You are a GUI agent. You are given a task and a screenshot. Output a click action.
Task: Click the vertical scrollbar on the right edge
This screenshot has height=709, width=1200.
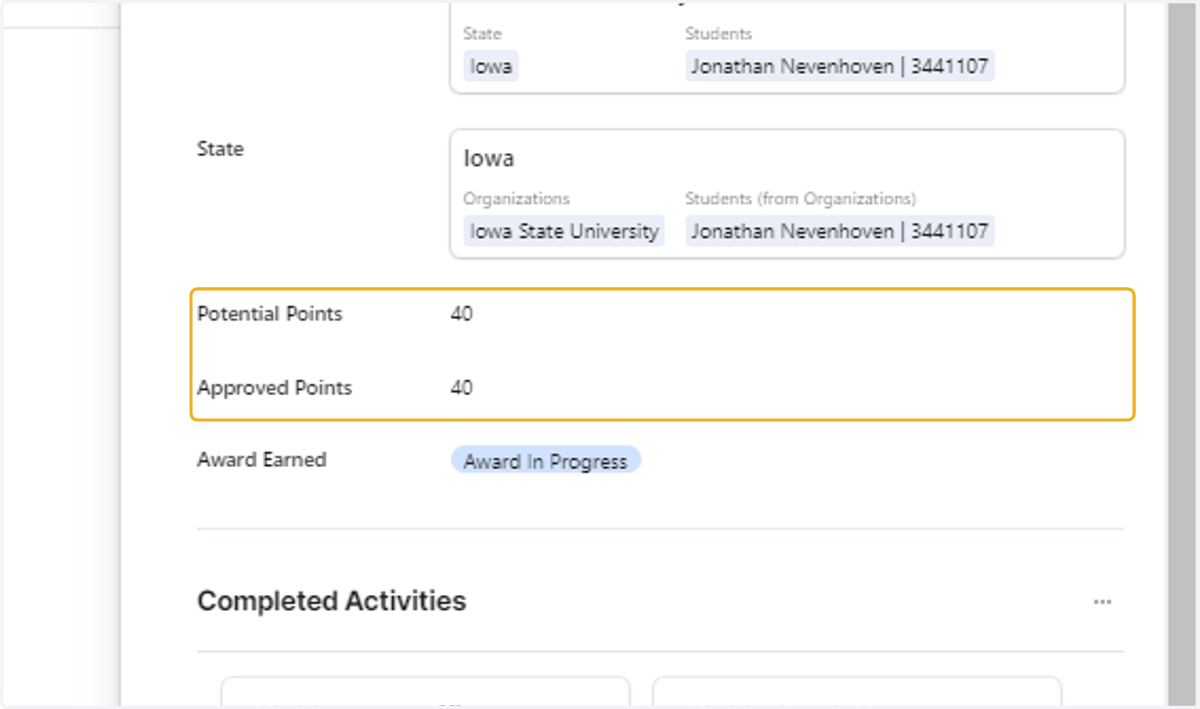[1180, 354]
